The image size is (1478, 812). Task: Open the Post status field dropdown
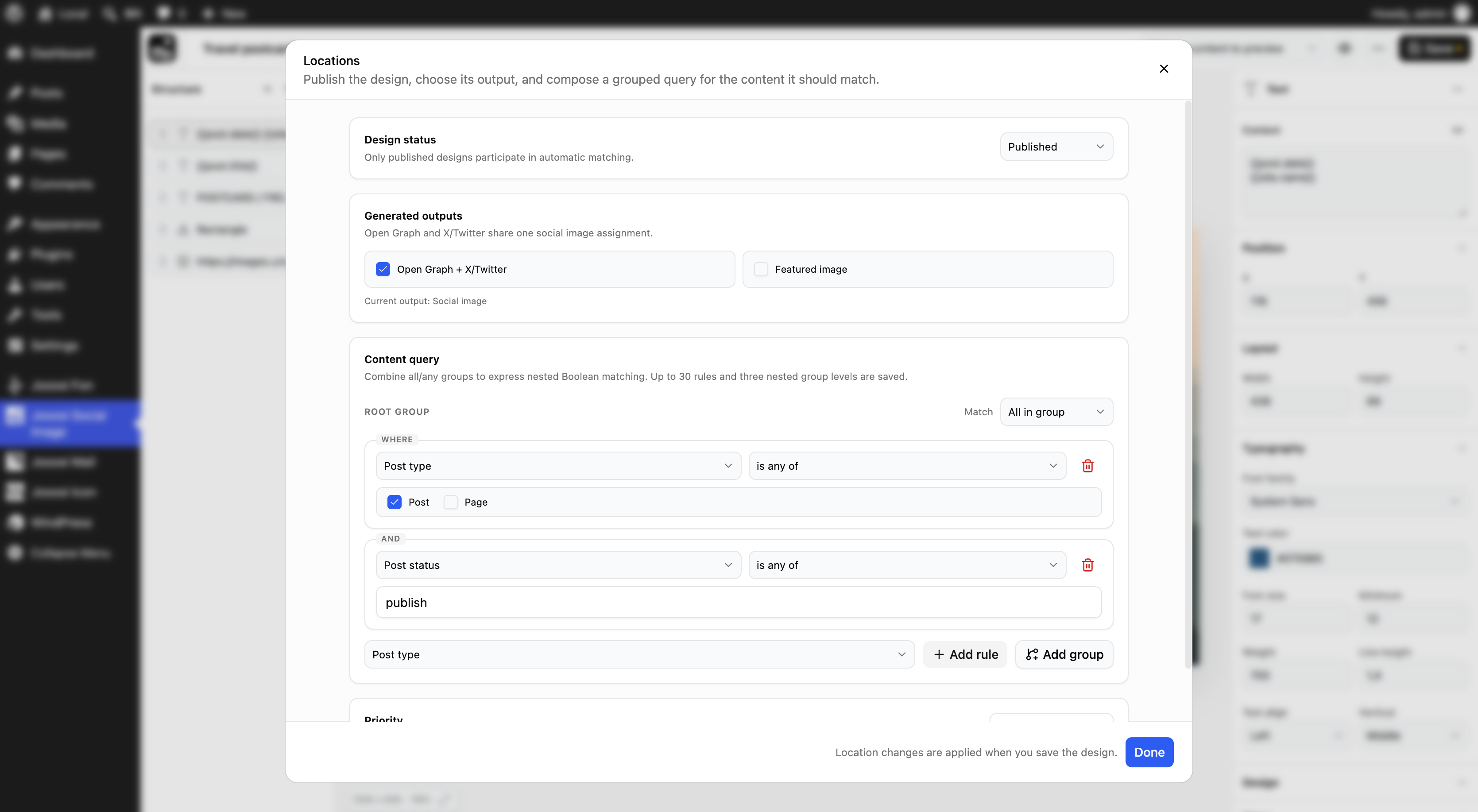point(558,565)
